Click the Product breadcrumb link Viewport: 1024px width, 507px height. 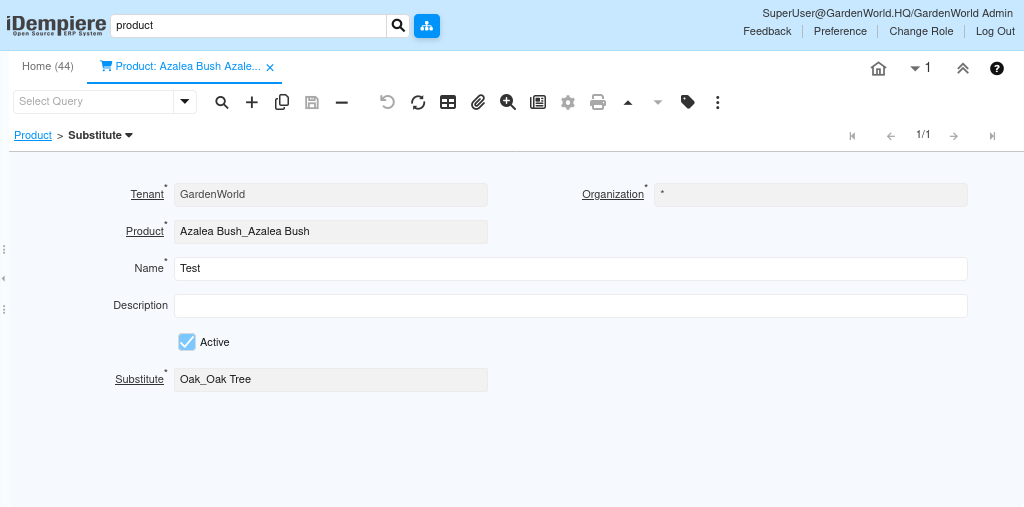coord(33,135)
